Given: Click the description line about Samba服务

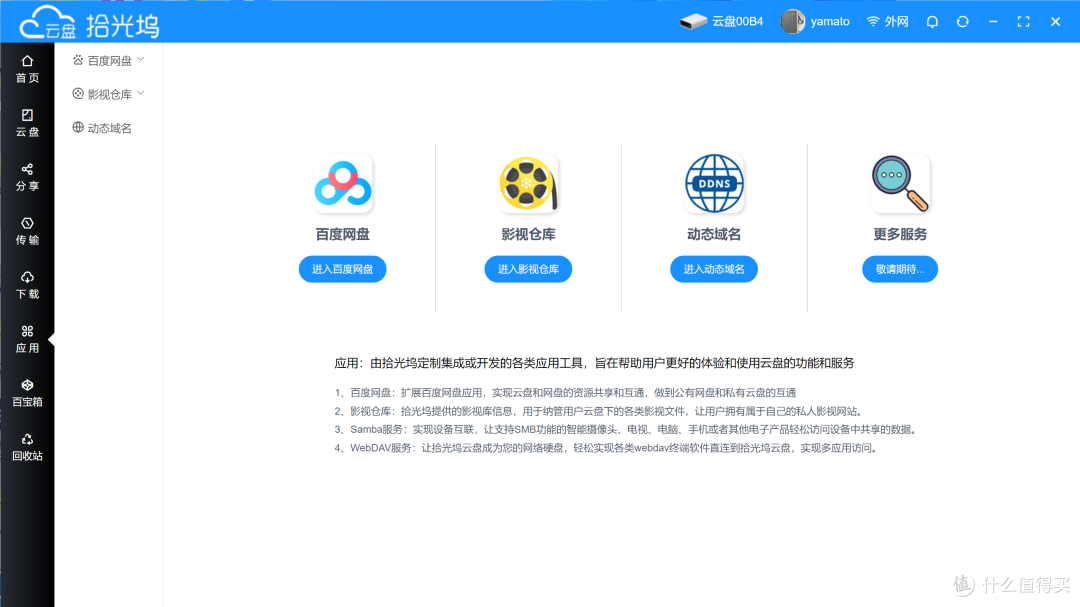Looking at the screenshot, I should [x=626, y=429].
